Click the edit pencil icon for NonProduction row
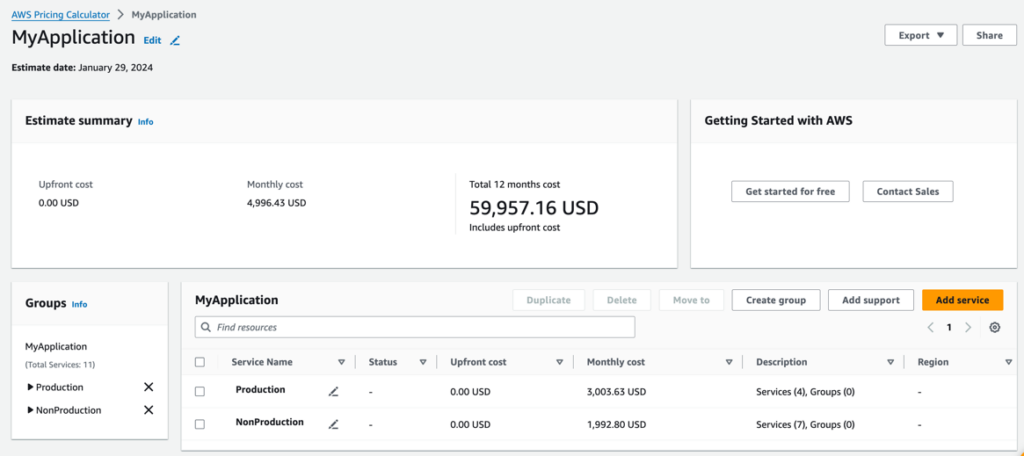Screen dimensions: 1024x456 coord(334,424)
